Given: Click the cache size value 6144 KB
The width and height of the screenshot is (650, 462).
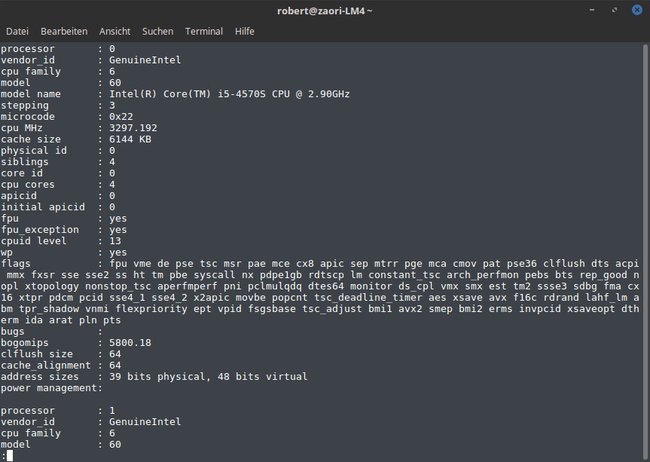Looking at the screenshot, I should point(130,139).
